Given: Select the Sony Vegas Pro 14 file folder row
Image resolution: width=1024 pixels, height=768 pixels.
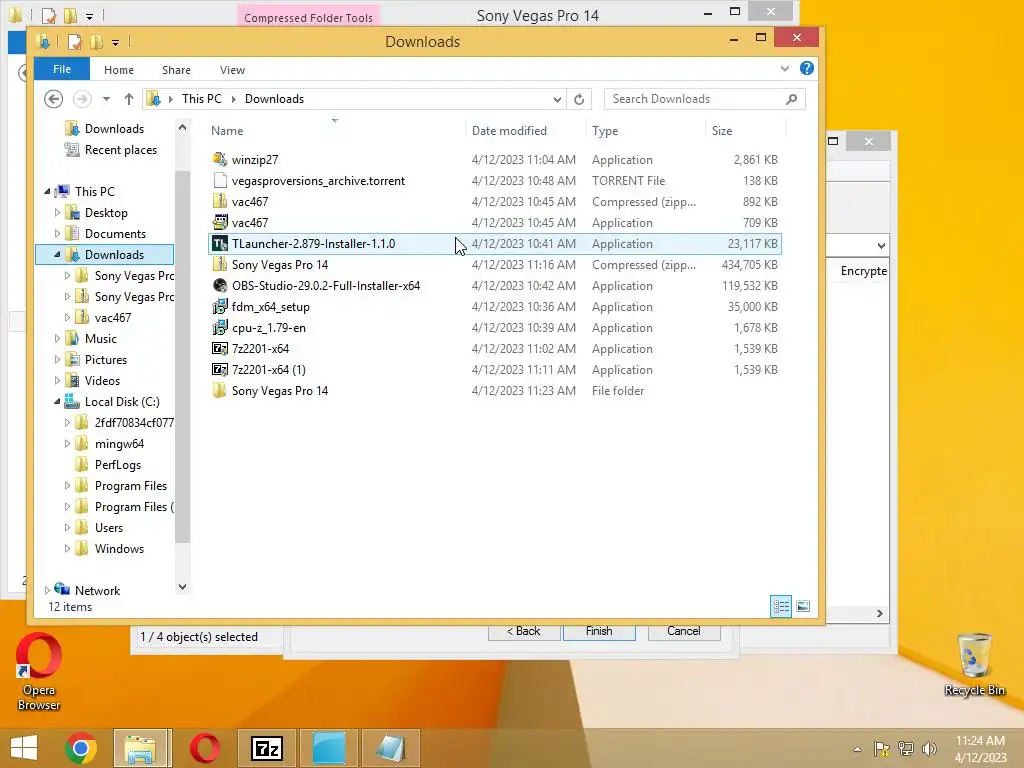Looking at the screenshot, I should 494,391.
